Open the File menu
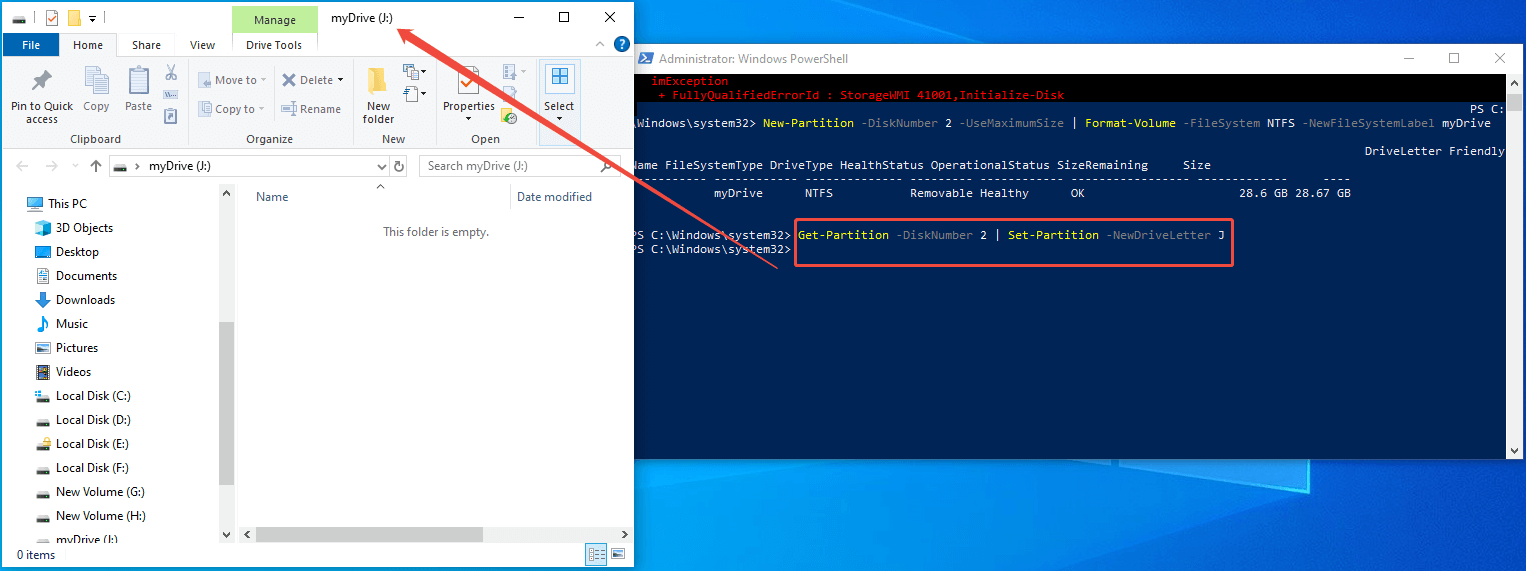Viewport: 1526px width, 571px height. [x=31, y=45]
